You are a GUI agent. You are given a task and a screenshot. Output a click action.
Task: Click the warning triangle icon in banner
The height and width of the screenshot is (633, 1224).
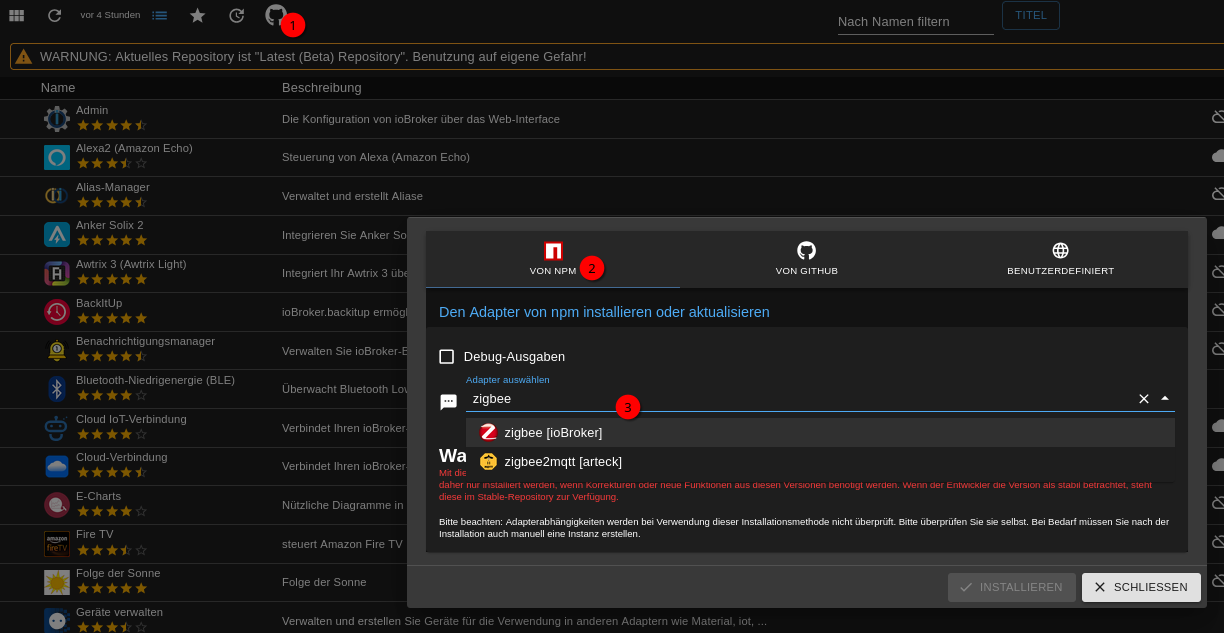pos(23,57)
